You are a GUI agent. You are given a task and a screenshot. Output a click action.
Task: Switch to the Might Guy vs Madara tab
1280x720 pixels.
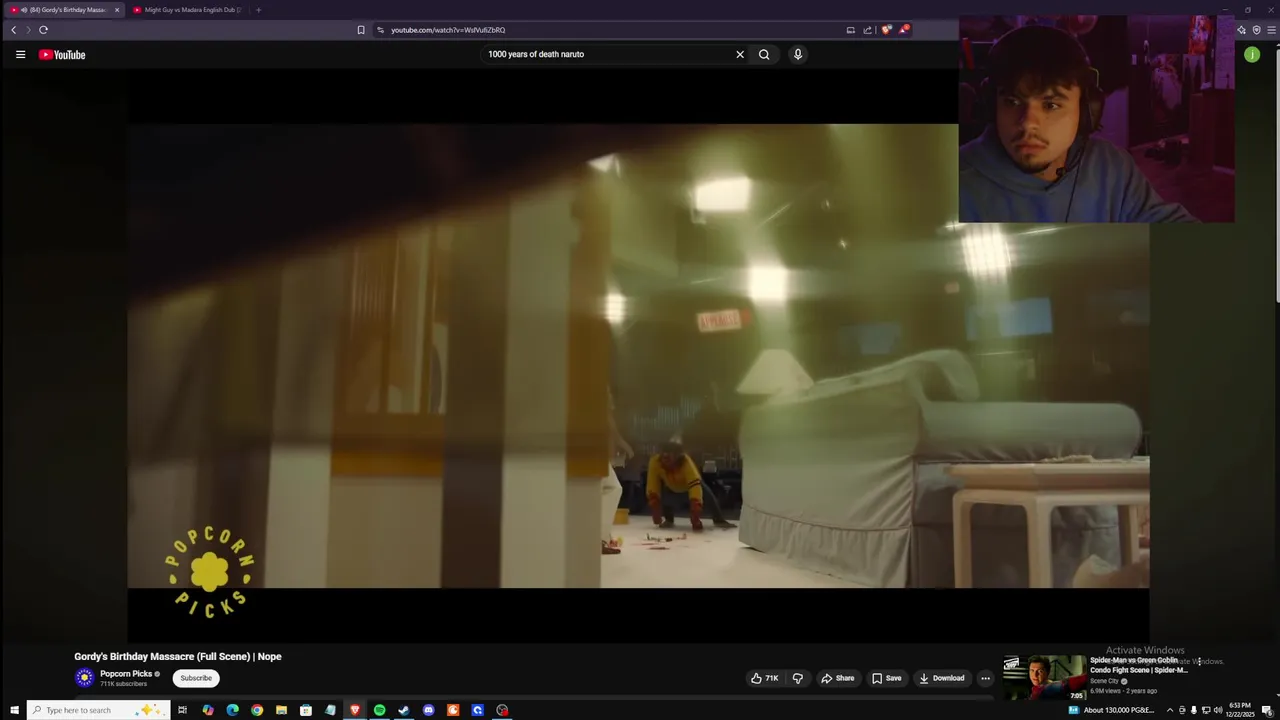pyautogui.click(x=186, y=10)
